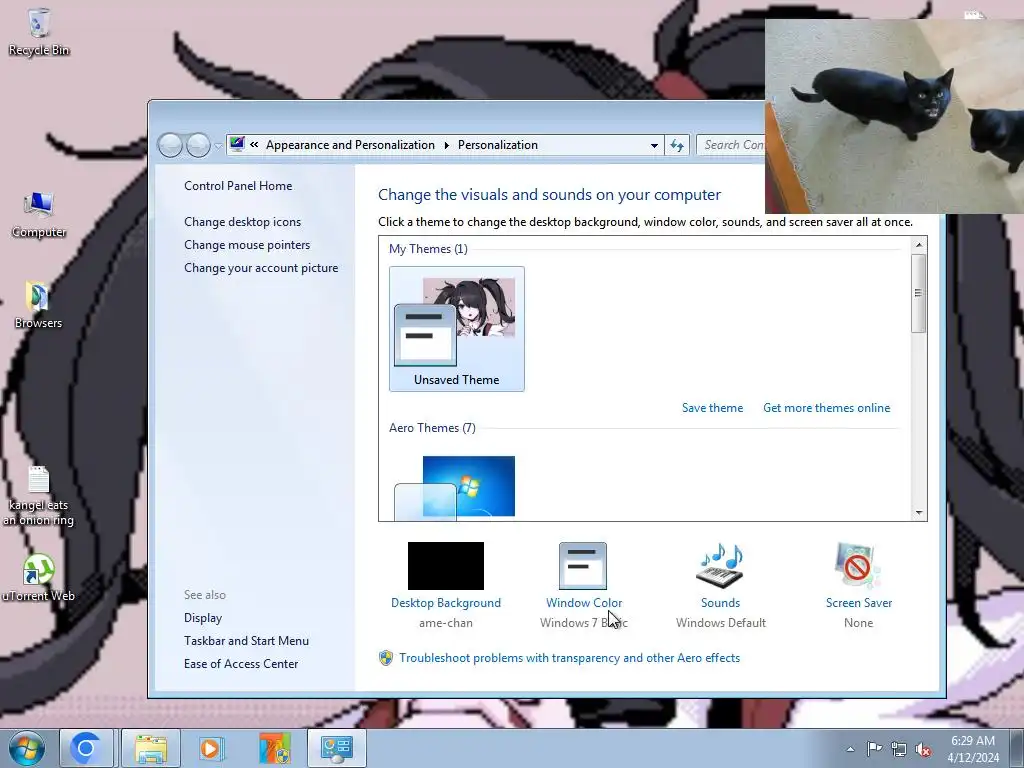Click the 'My Themes (1)' heading
Viewport: 1024px width, 768px height.
click(428, 249)
